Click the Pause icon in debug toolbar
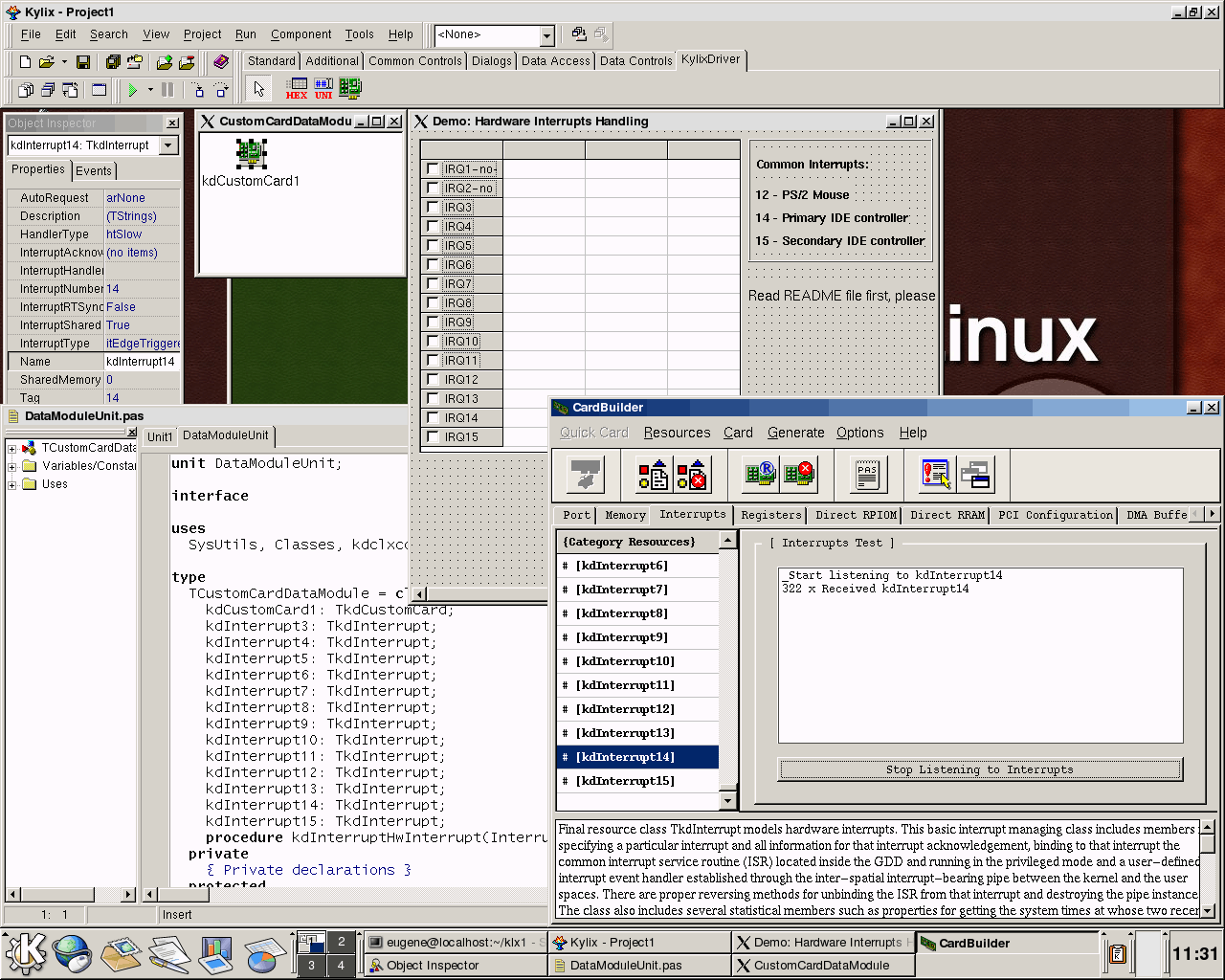 167,90
